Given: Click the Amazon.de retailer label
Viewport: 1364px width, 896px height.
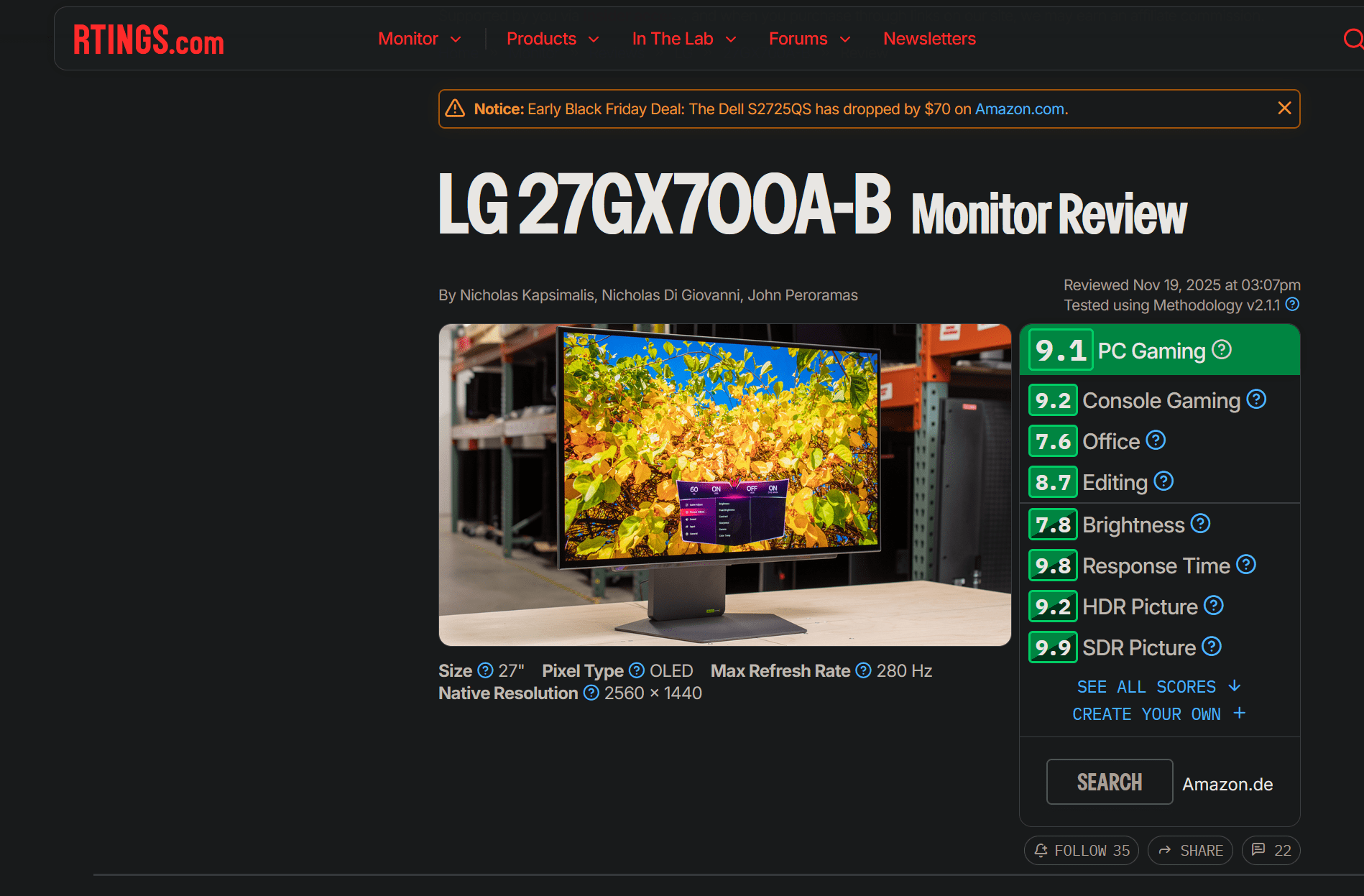Looking at the screenshot, I should [1227, 784].
